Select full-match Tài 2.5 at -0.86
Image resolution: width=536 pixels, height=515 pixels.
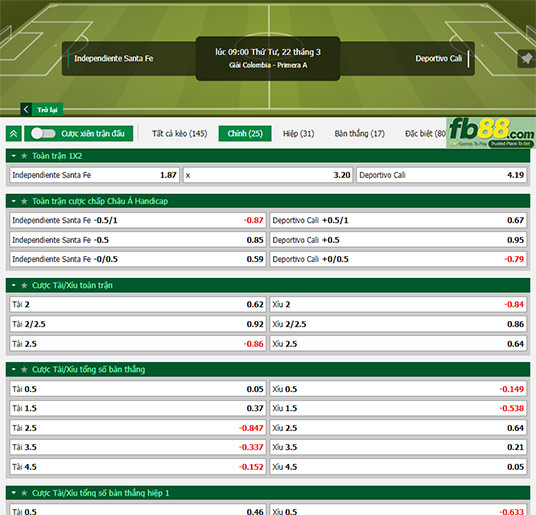pos(138,344)
